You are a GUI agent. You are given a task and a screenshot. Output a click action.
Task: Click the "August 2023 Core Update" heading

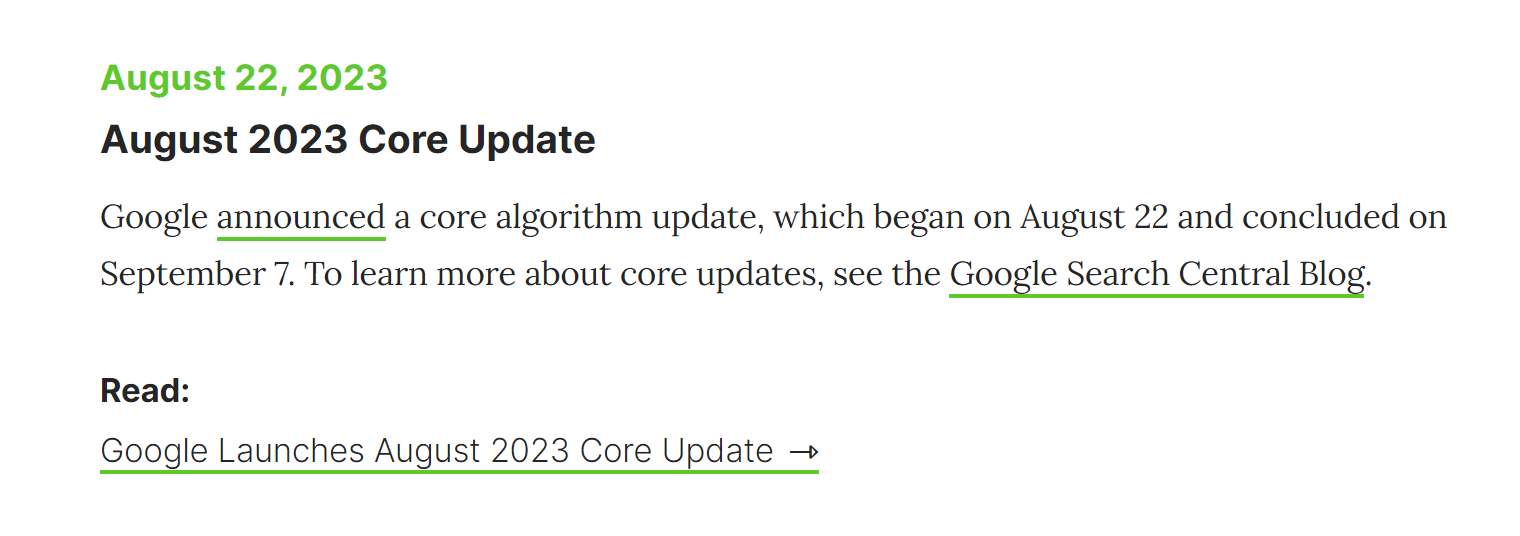348,139
